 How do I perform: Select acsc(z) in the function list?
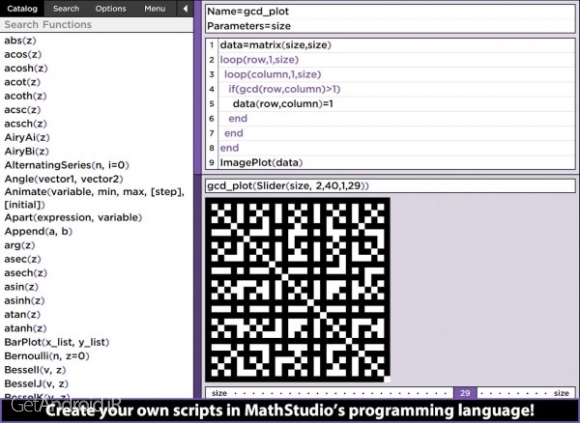pyautogui.click(x=23, y=110)
